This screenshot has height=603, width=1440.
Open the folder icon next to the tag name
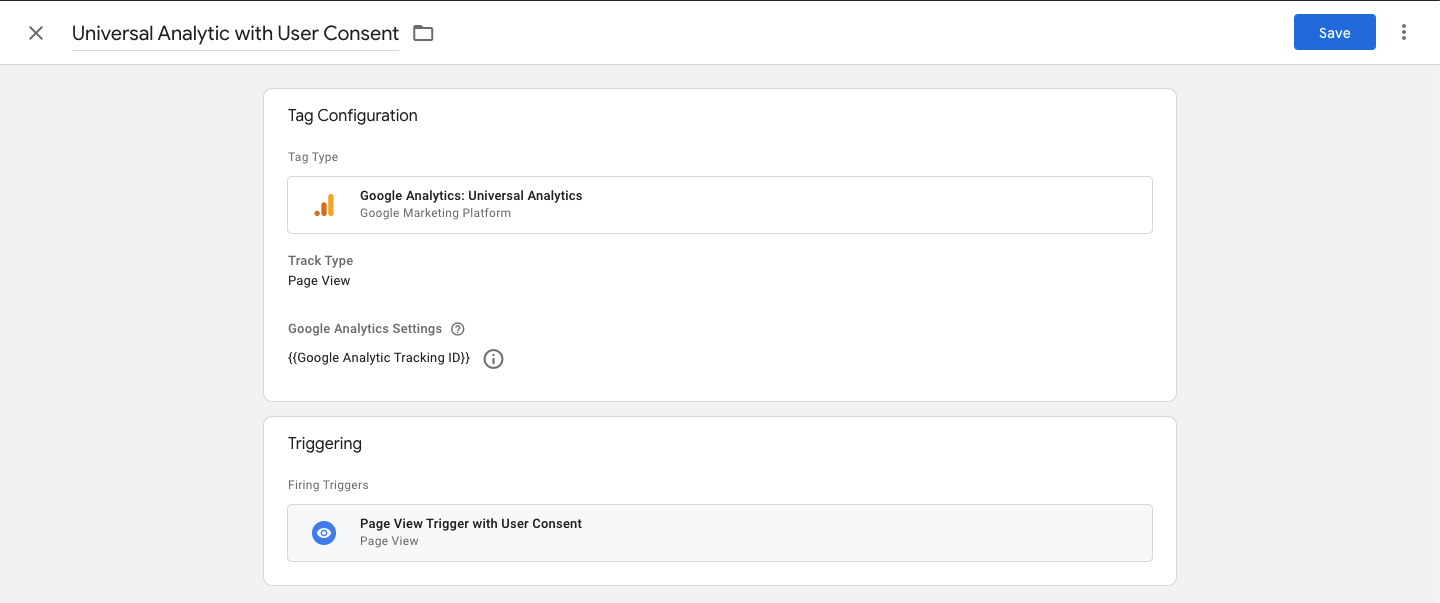tap(423, 33)
